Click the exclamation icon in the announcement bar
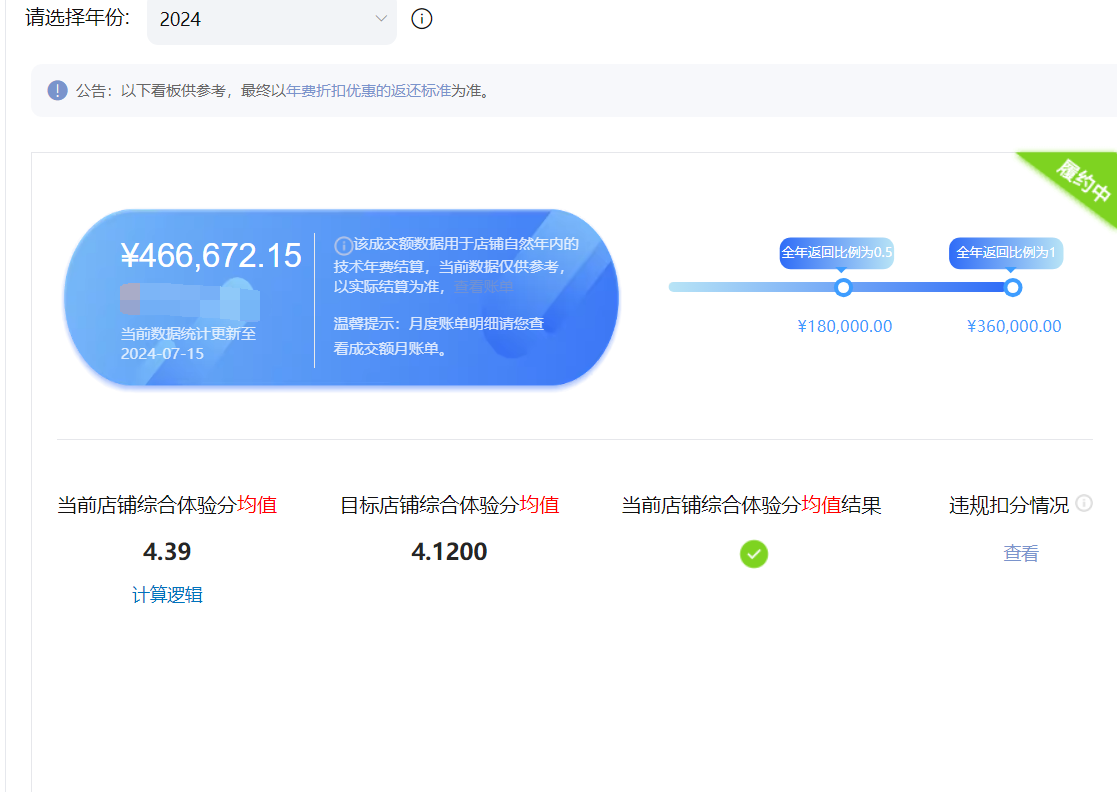The width and height of the screenshot is (1117, 792). tap(58, 91)
